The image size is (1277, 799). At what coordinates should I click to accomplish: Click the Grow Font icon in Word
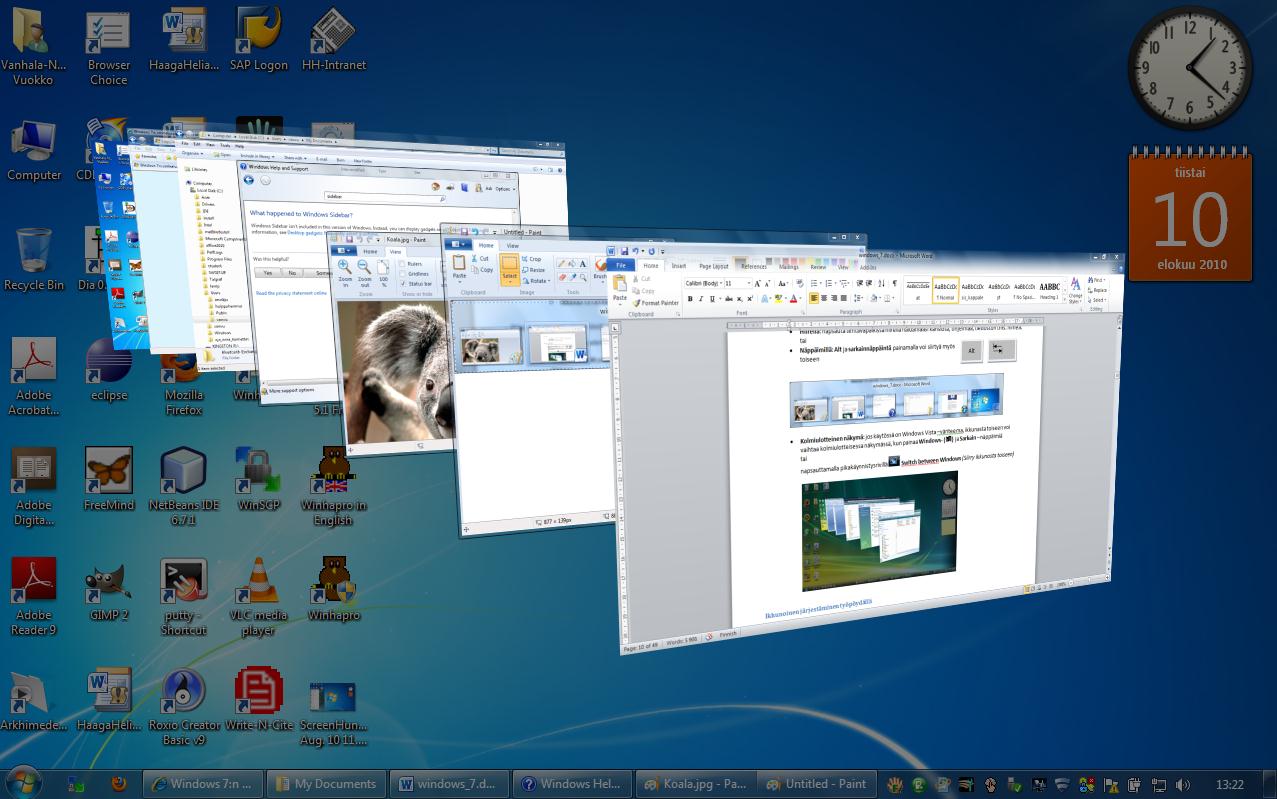coord(757,283)
